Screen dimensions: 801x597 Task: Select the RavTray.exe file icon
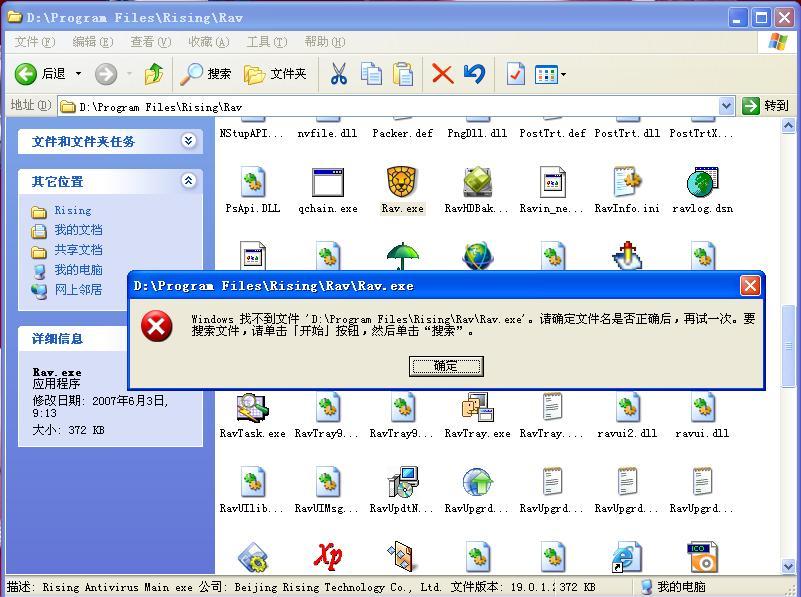coord(477,408)
